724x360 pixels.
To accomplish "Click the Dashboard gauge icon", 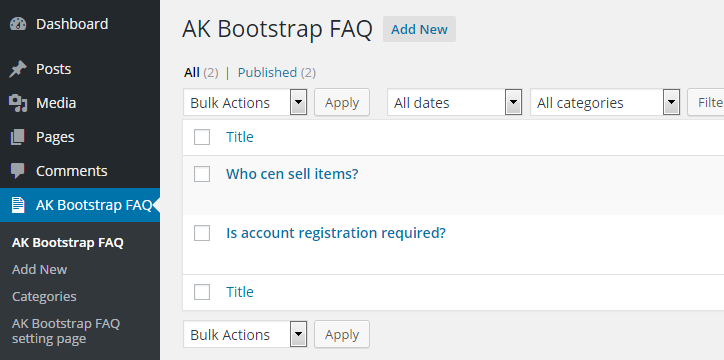I will [x=18, y=24].
